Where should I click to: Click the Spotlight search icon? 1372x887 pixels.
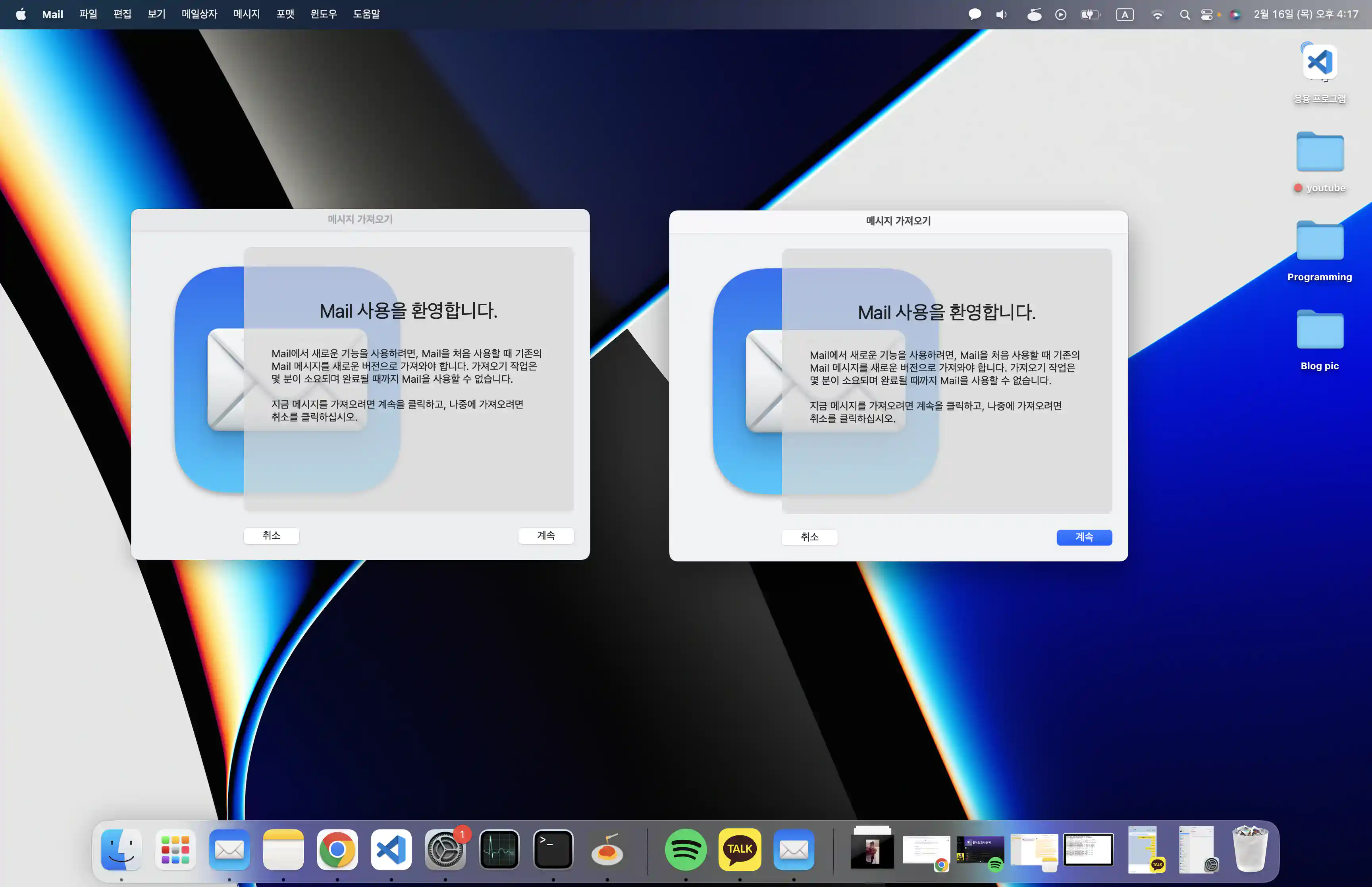click(x=1184, y=14)
